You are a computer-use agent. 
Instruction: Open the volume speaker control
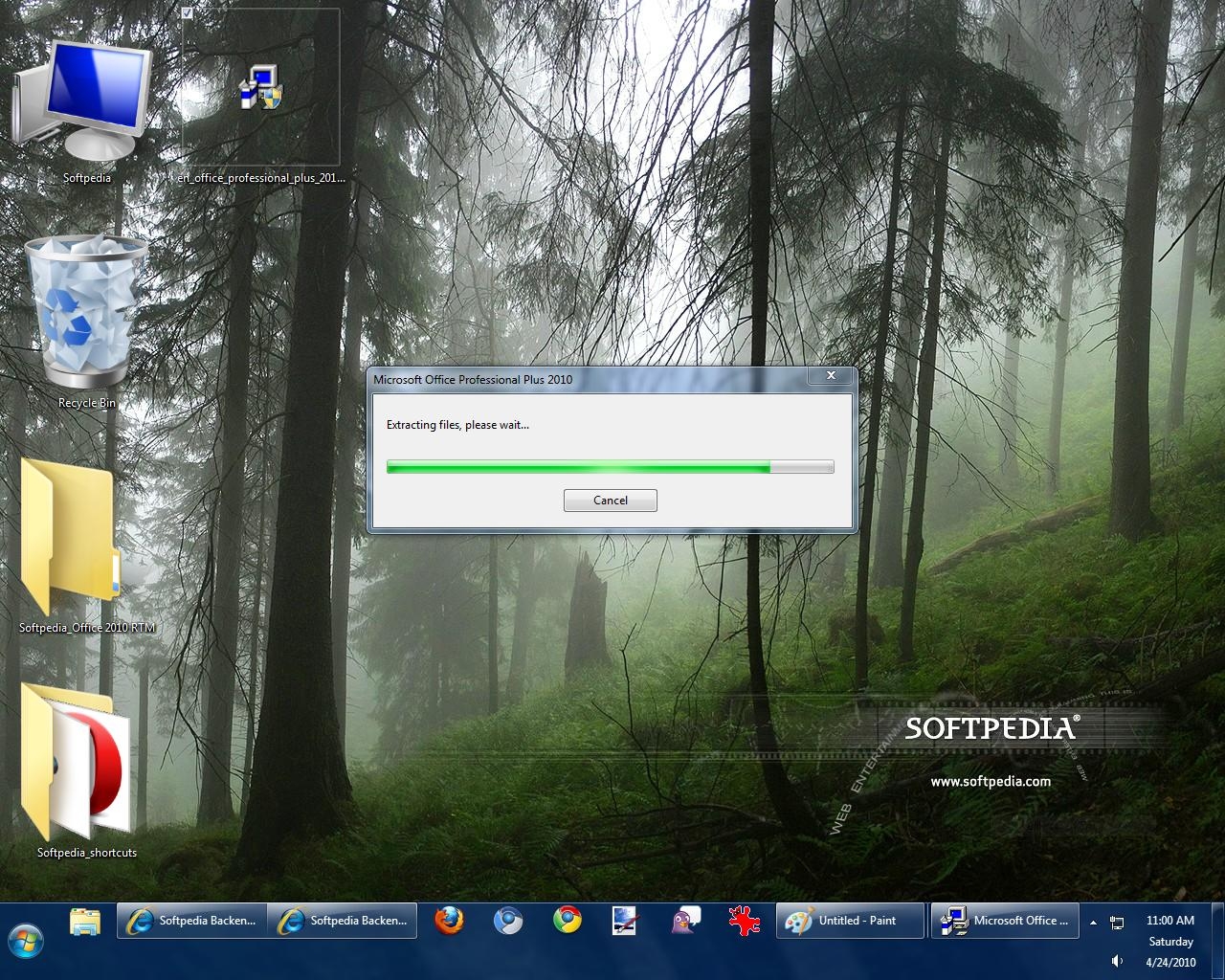[x=1117, y=961]
